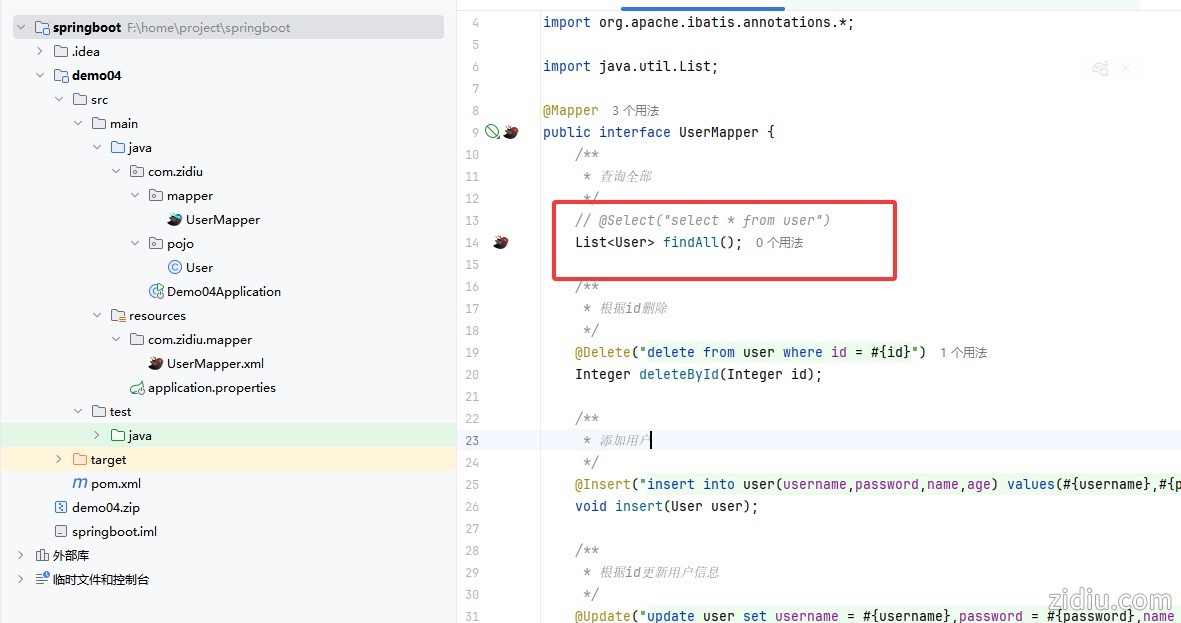Collapse the resources folder
The image size is (1181, 623).
pyautogui.click(x=97, y=316)
